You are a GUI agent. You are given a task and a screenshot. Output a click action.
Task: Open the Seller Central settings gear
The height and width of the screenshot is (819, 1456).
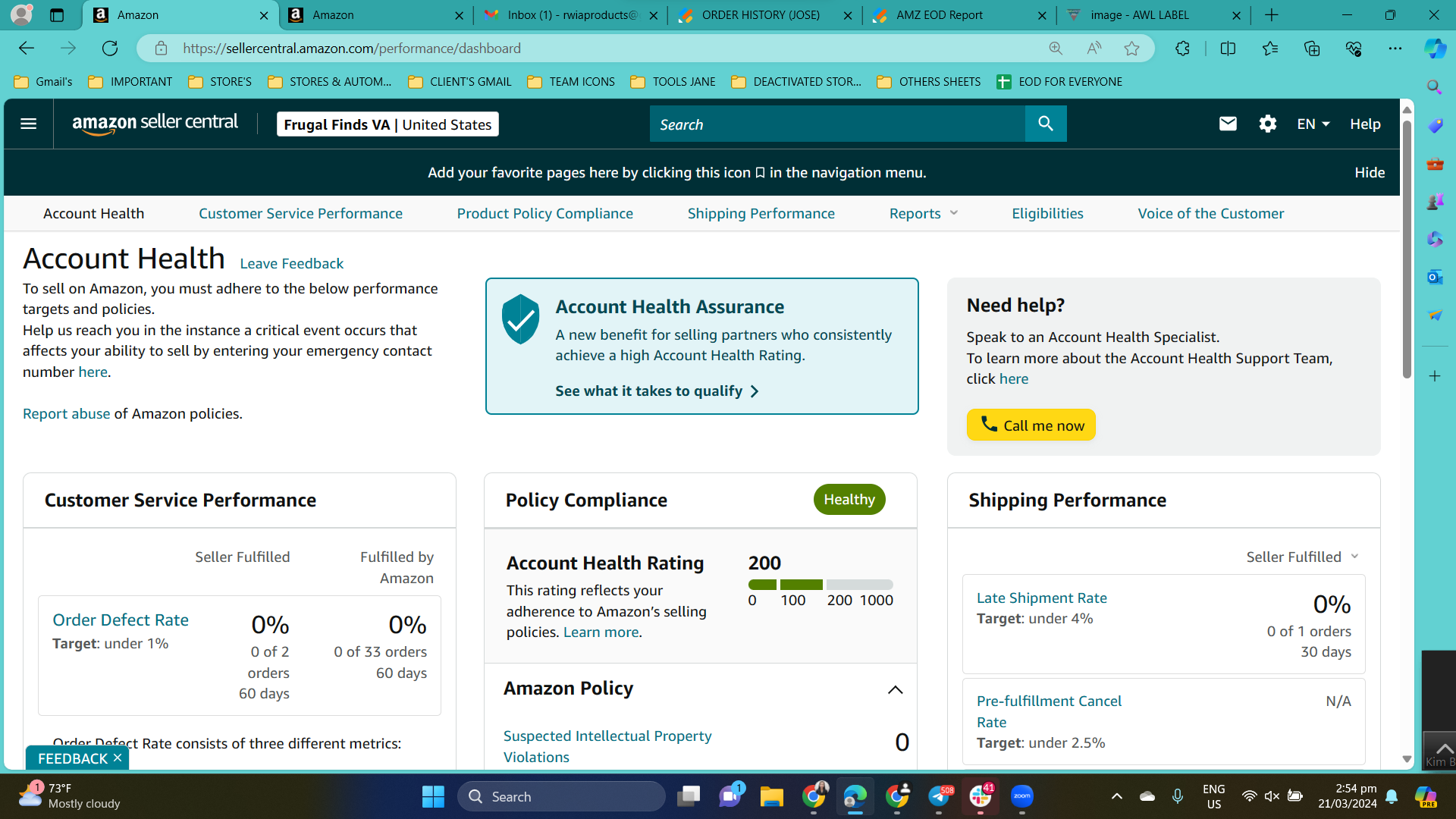[x=1268, y=124]
